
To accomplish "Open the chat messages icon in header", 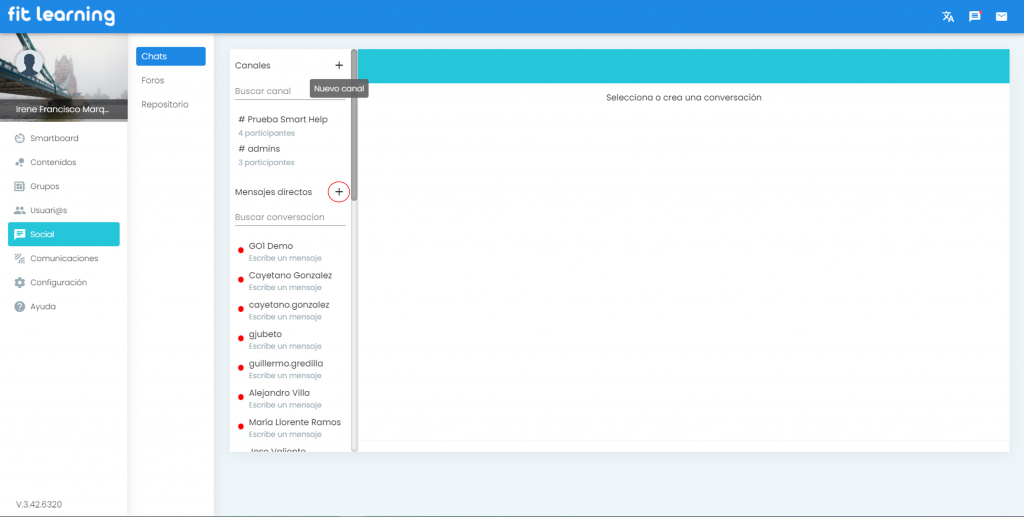I will (x=975, y=16).
